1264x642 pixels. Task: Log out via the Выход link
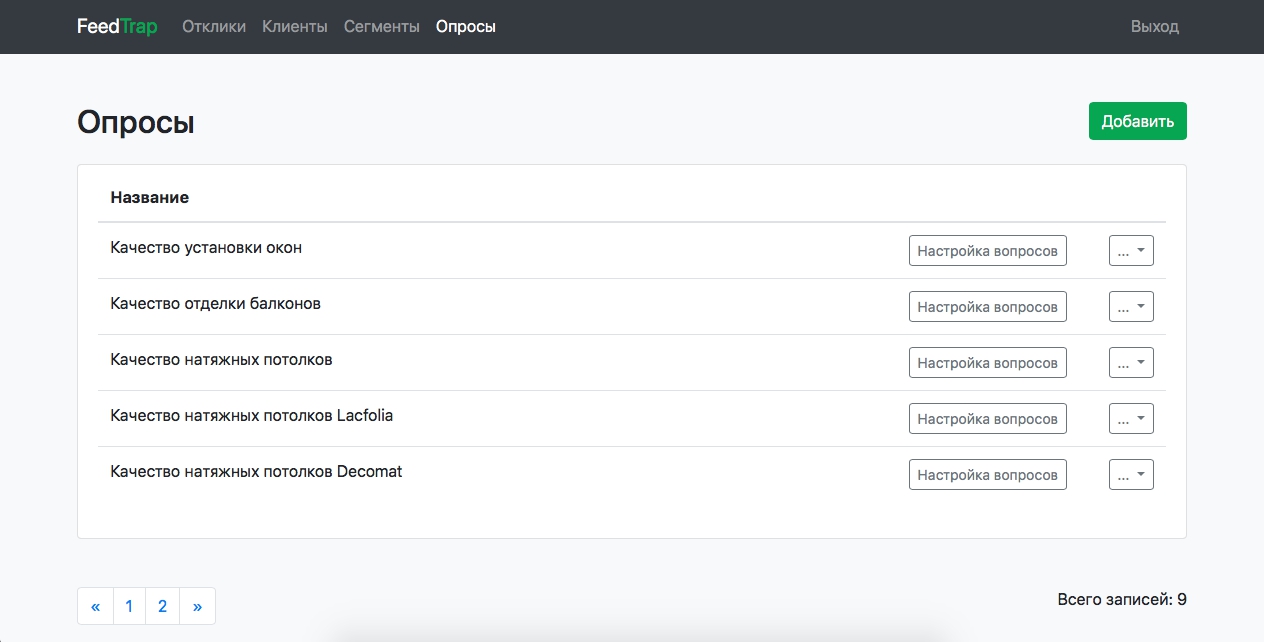[x=1155, y=27]
